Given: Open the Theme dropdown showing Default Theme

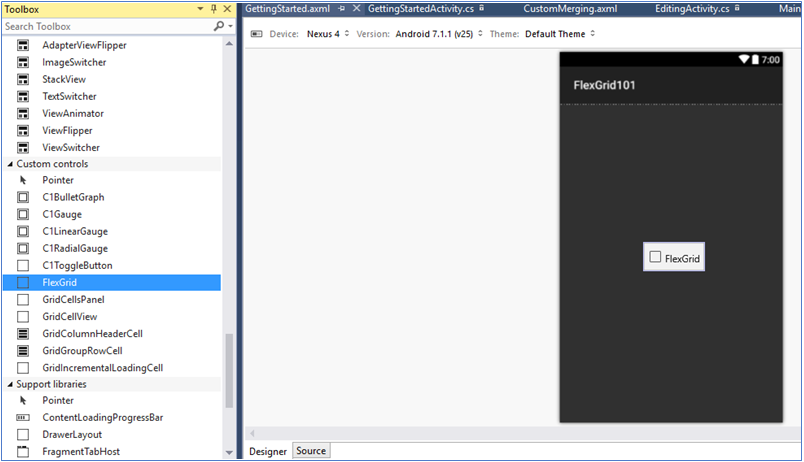Looking at the screenshot, I should click(x=559, y=34).
